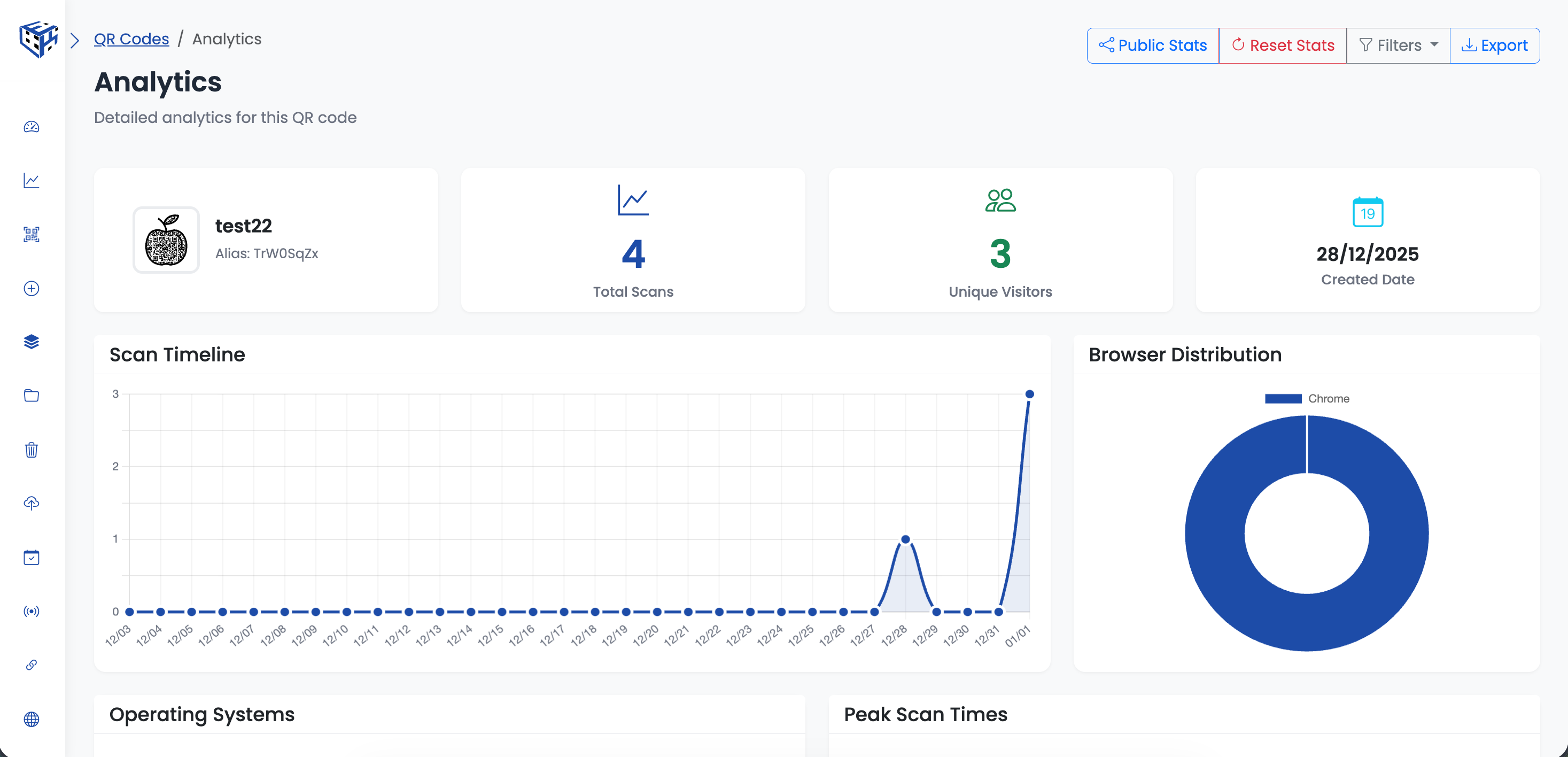
Task: Open the Filters dropdown
Action: point(1398,45)
